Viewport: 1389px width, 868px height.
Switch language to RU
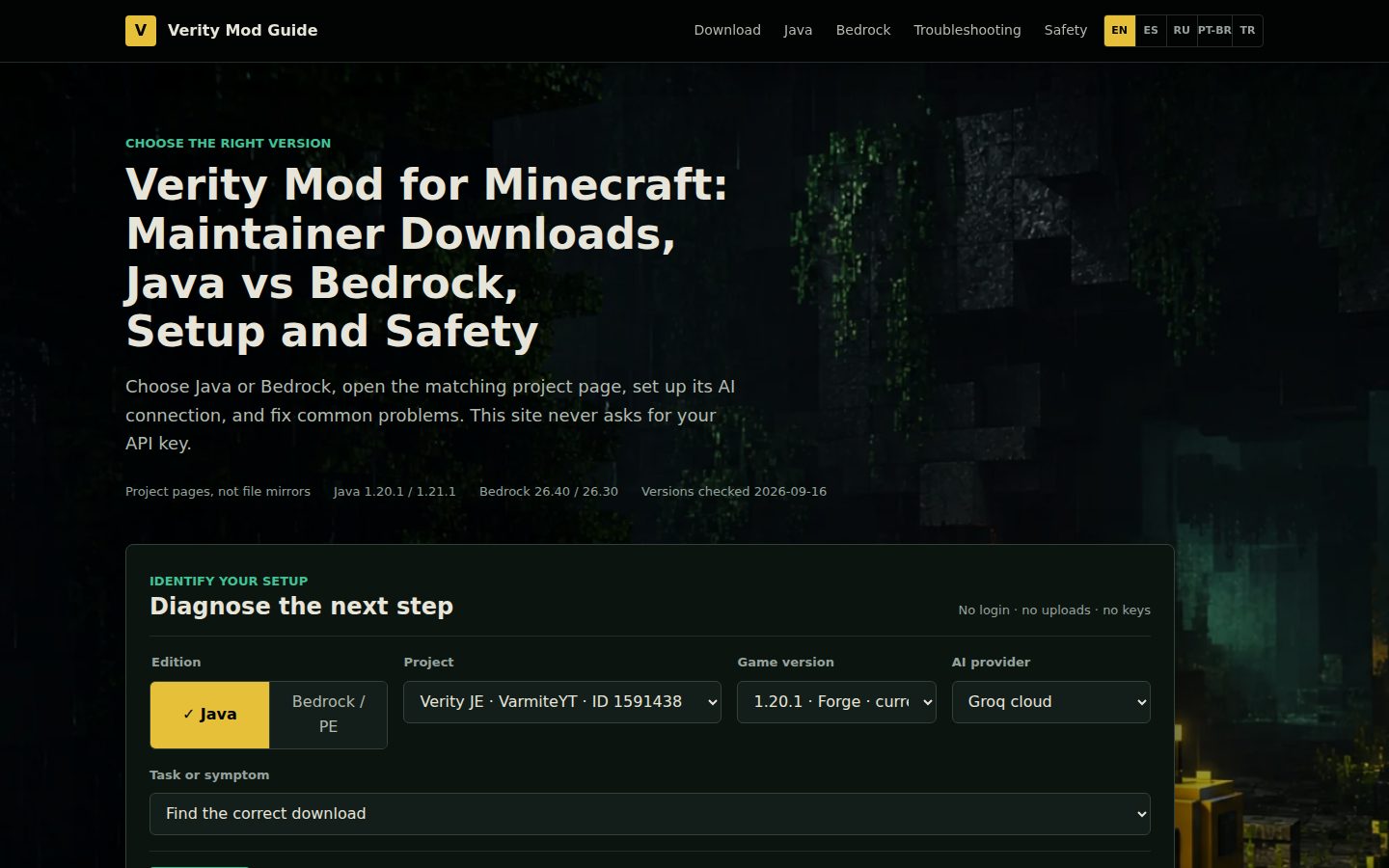[x=1182, y=31]
